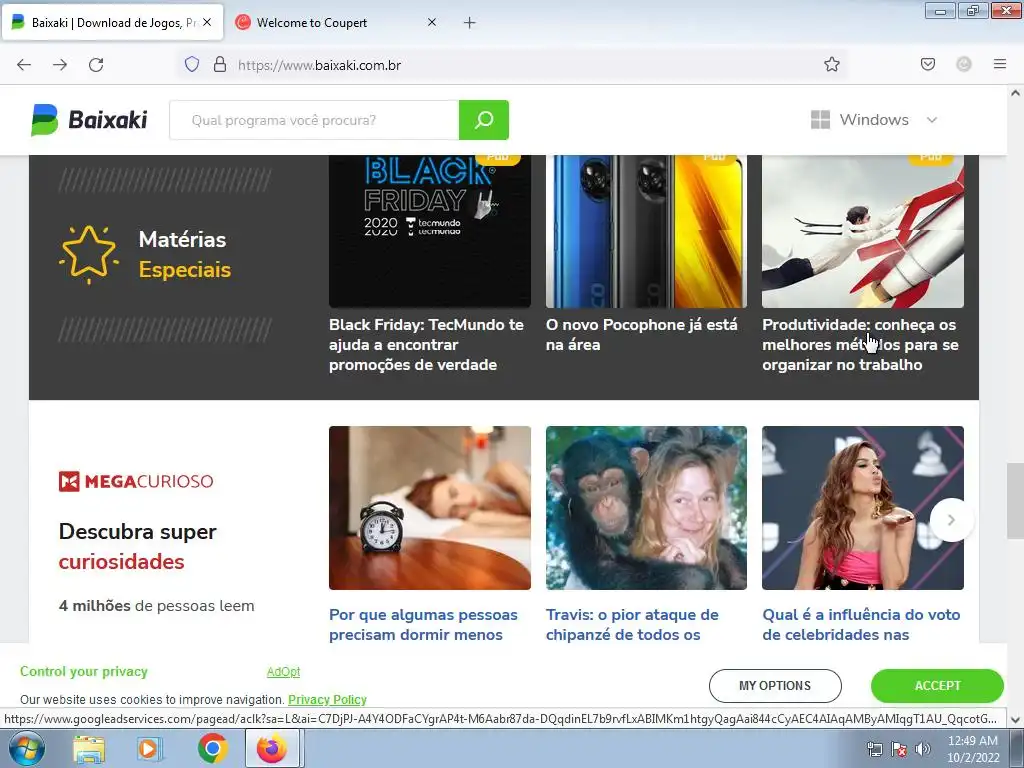Open the Windows Start menu
Screen dimensions: 1024x768
pos(26,748)
